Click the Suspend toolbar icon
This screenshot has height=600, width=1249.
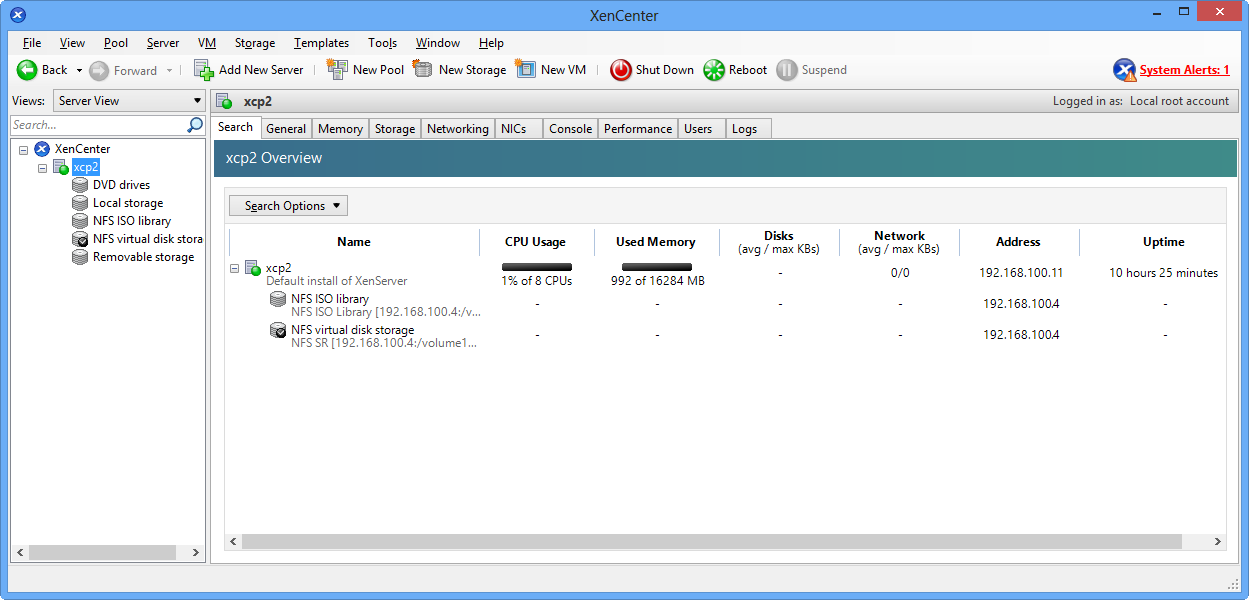[787, 70]
